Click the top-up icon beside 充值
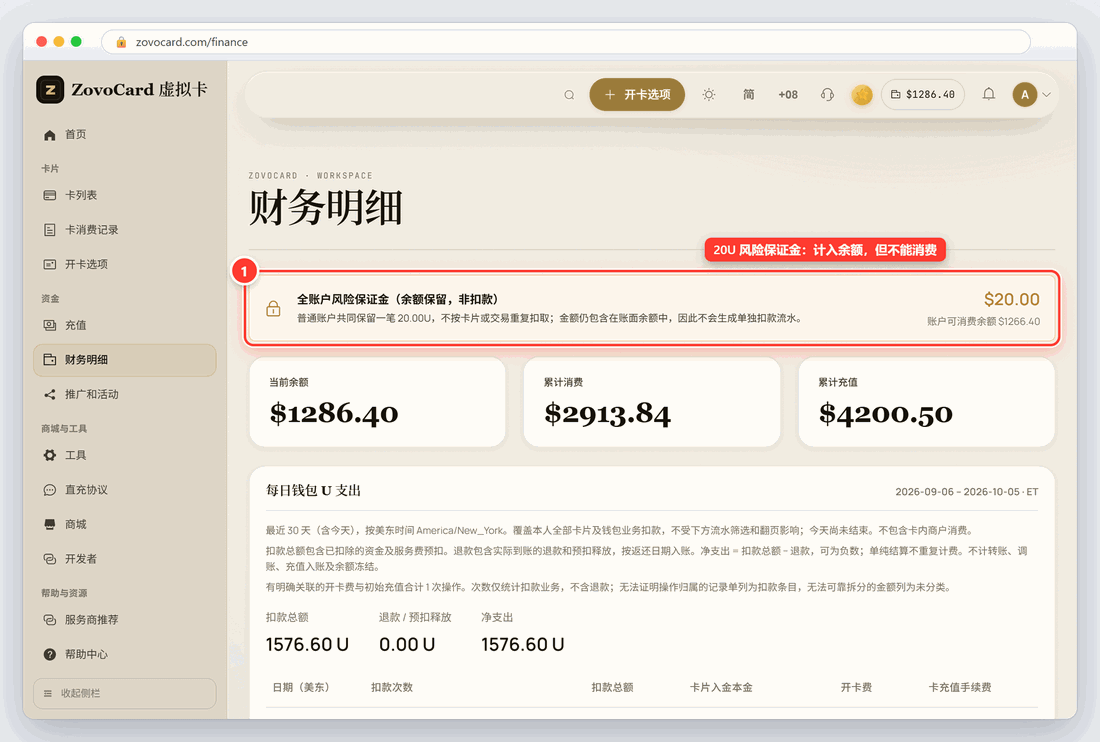 pos(50,325)
